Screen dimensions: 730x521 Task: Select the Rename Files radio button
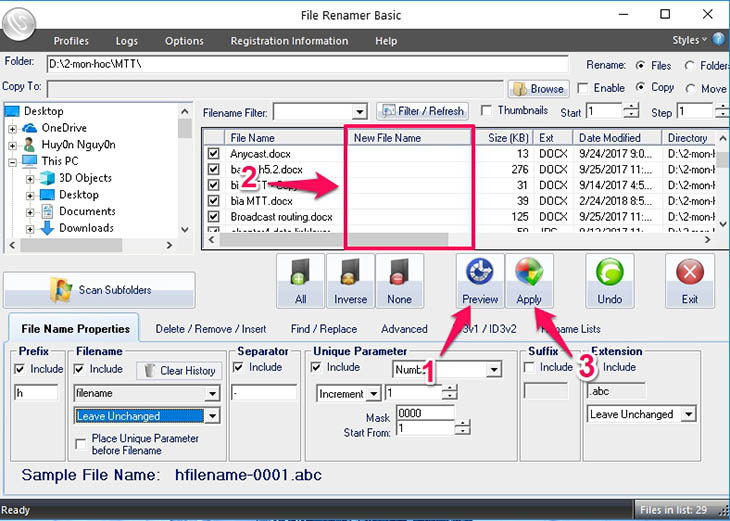click(641, 66)
